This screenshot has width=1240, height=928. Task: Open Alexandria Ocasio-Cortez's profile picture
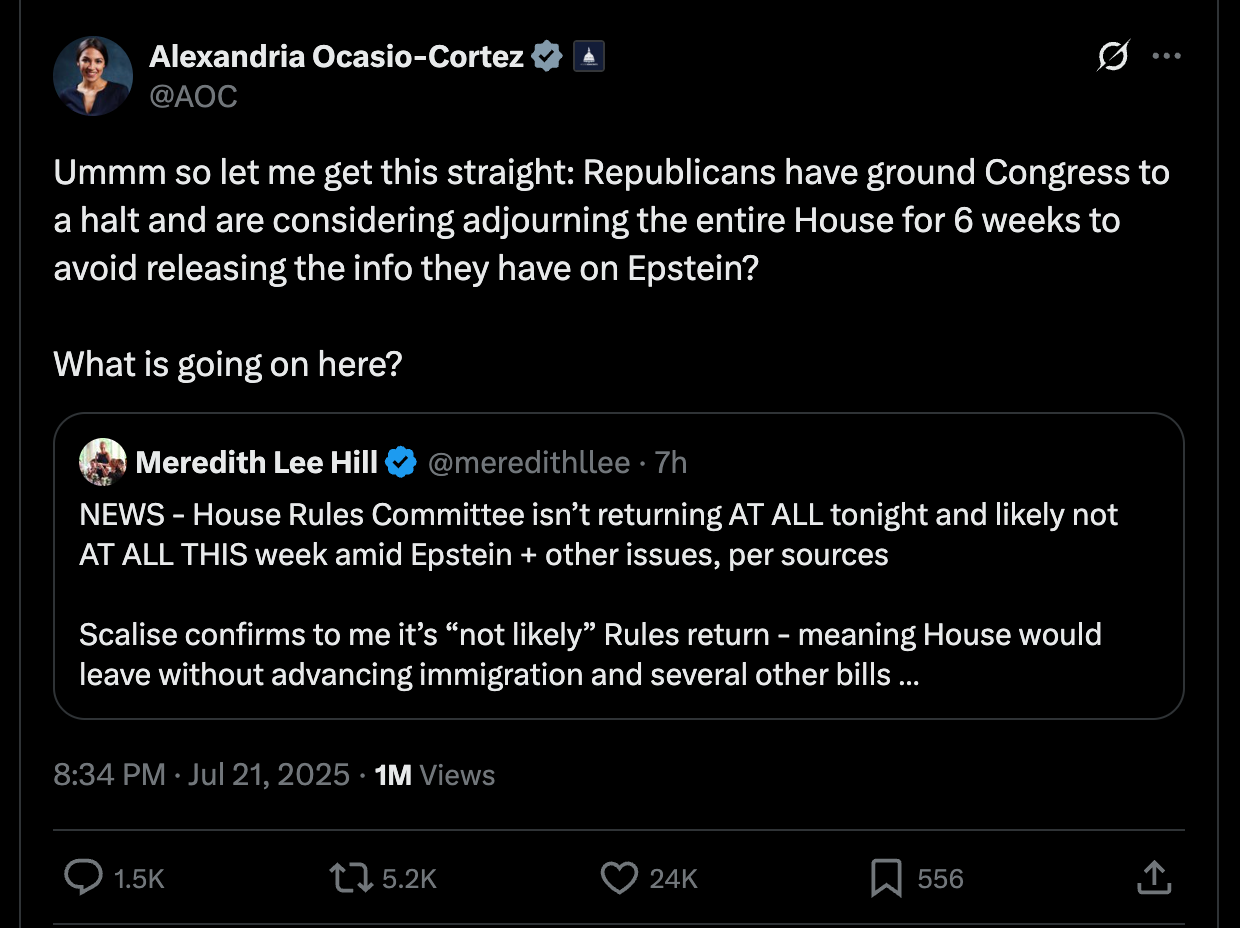[93, 75]
